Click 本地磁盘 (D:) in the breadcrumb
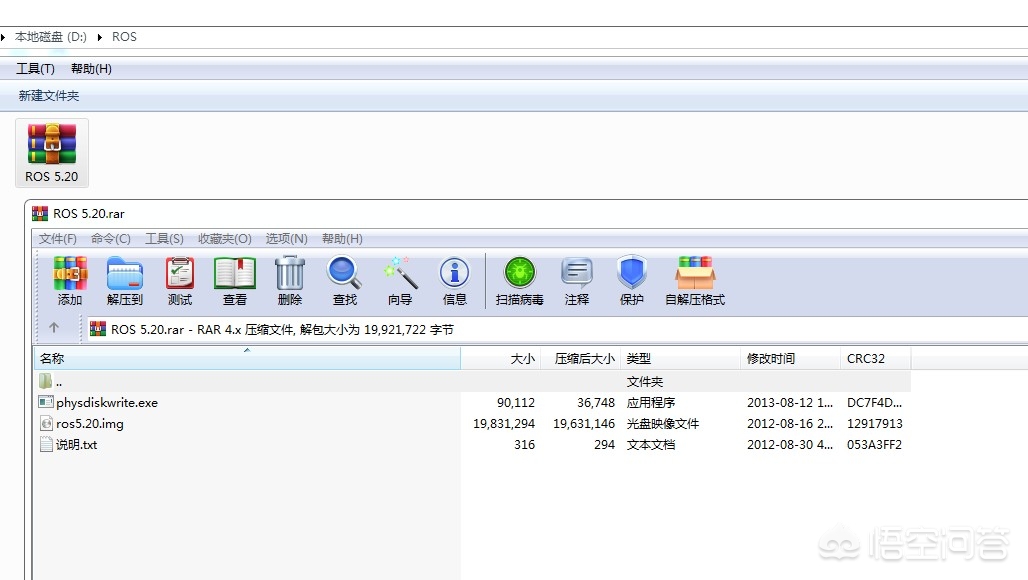 (50, 37)
